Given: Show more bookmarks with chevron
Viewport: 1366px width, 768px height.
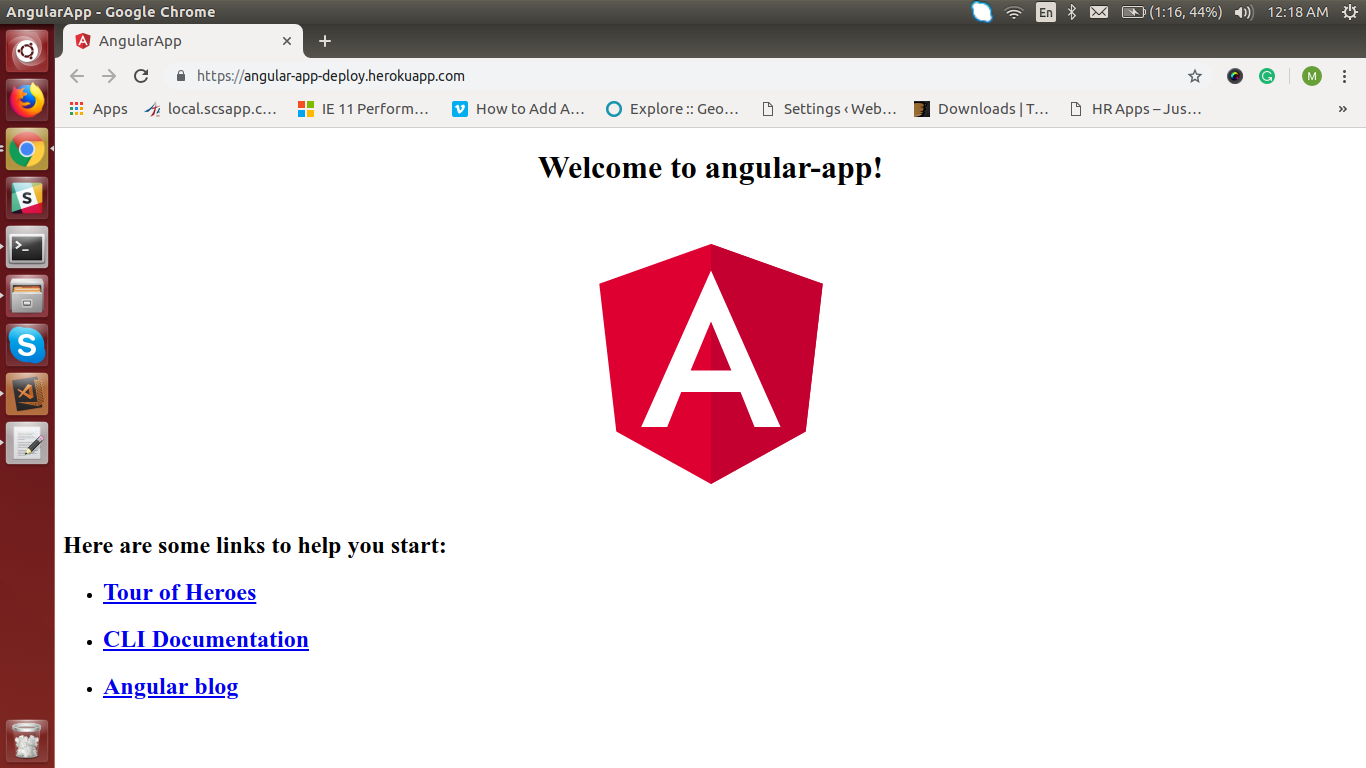Looking at the screenshot, I should 1343,109.
